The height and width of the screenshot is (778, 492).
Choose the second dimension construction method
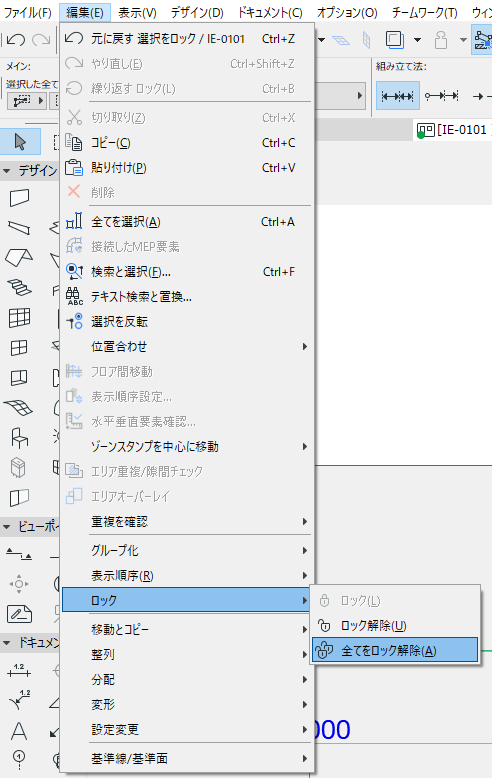[x=441, y=96]
